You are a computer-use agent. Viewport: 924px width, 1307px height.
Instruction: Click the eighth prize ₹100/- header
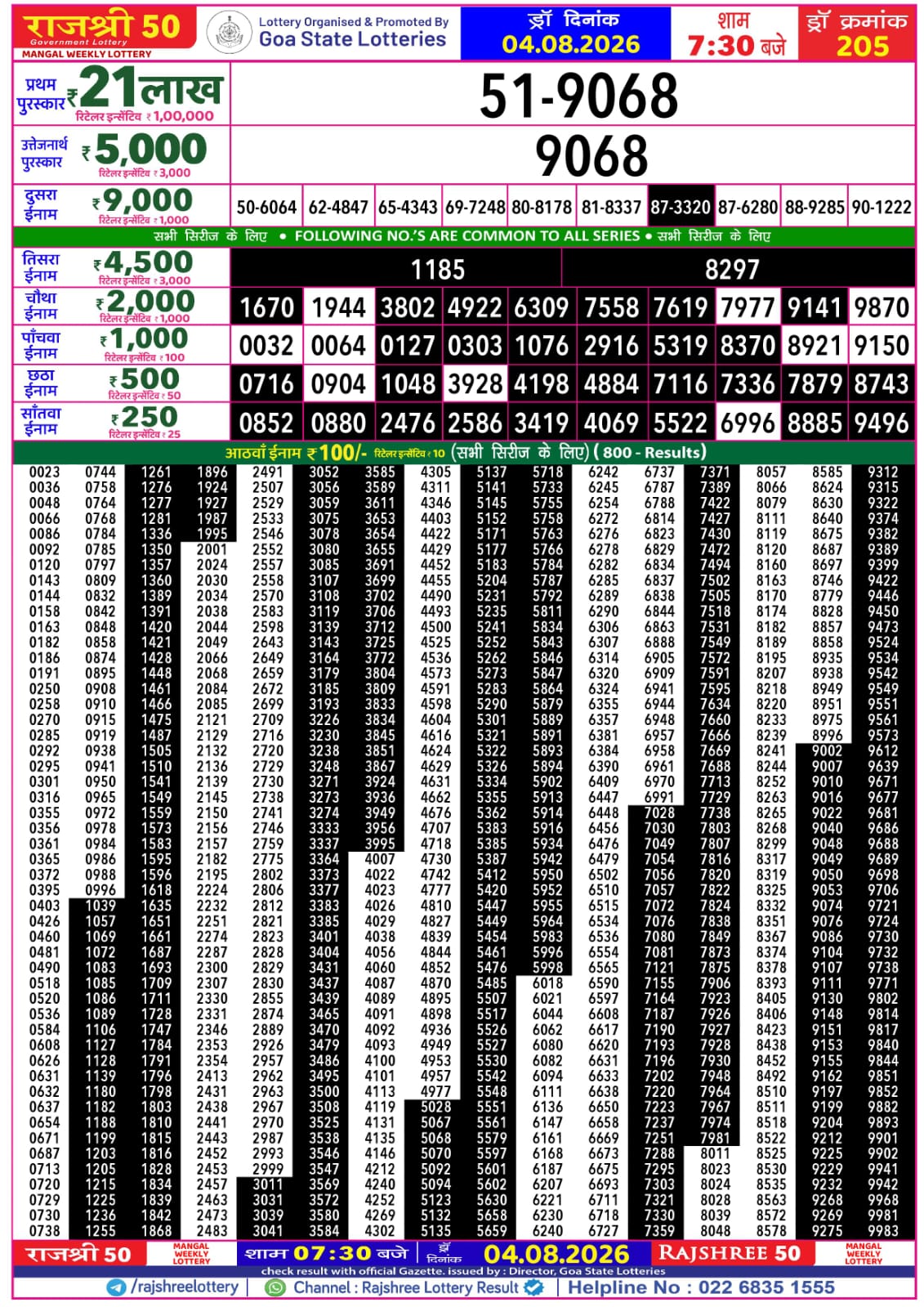296,452
